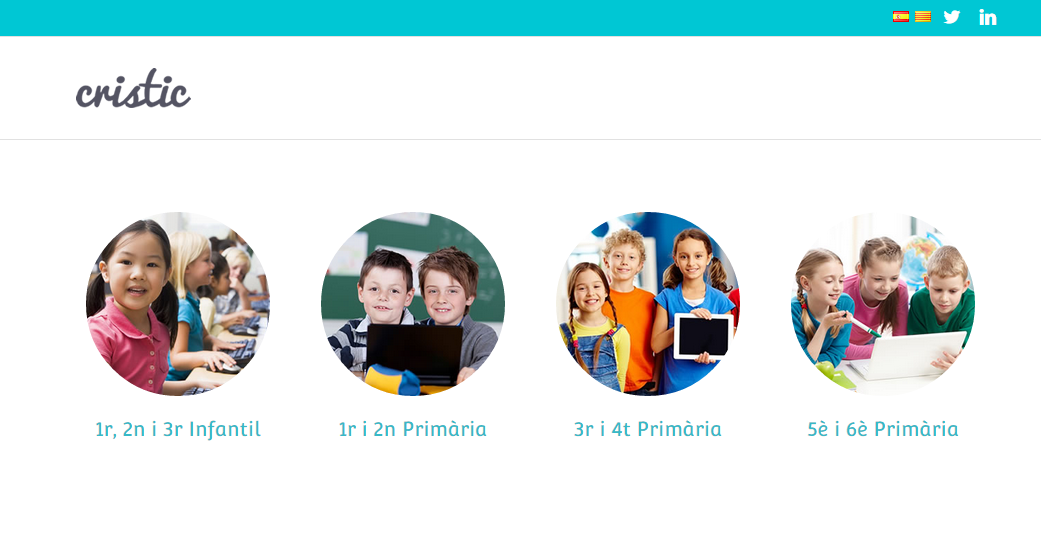This screenshot has height=533, width=1041.
Task: Choose the circular photo of kids holding a tablet
Action: pyautogui.click(x=647, y=303)
